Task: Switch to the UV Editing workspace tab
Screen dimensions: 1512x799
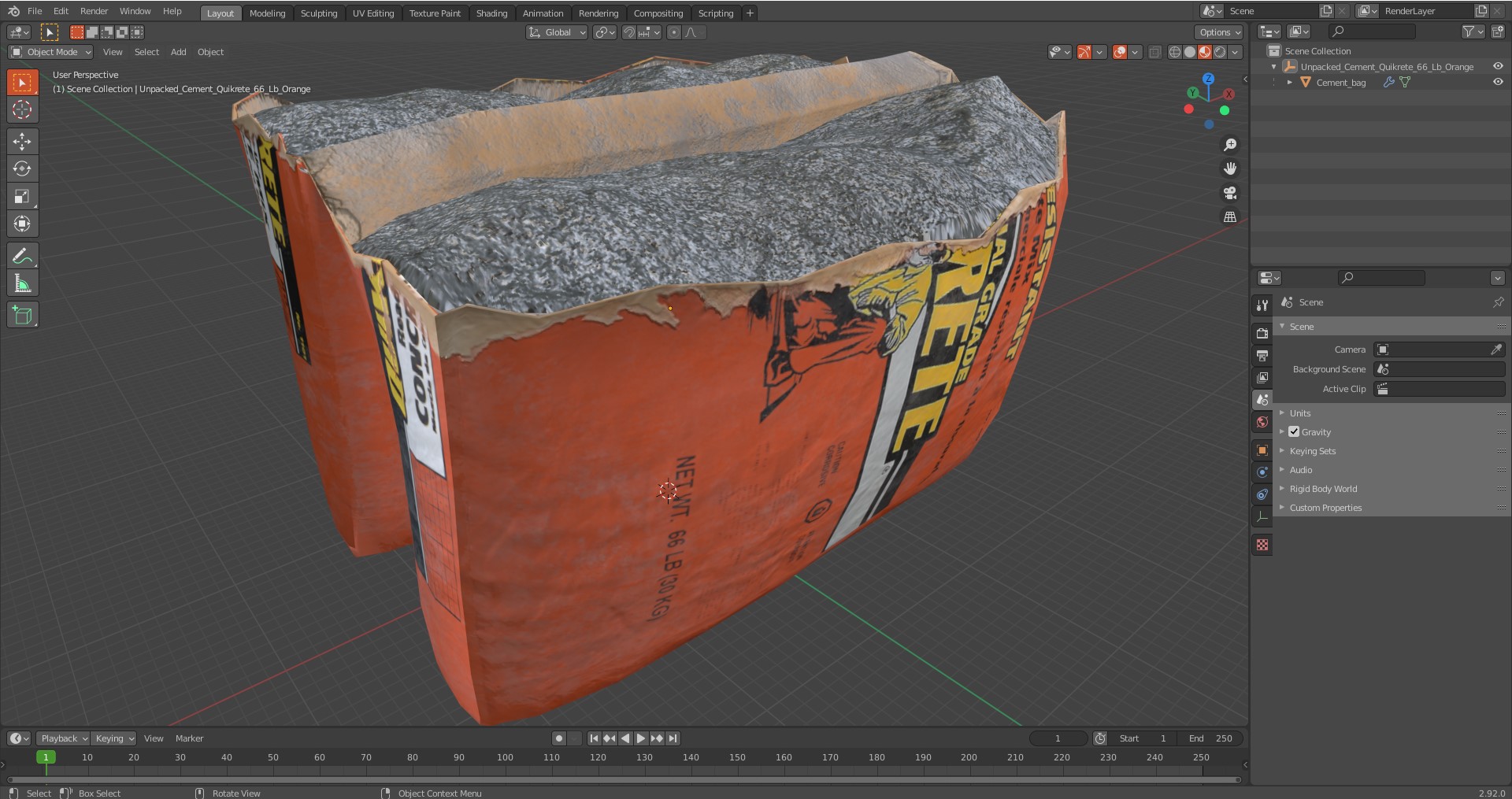Action: (373, 13)
